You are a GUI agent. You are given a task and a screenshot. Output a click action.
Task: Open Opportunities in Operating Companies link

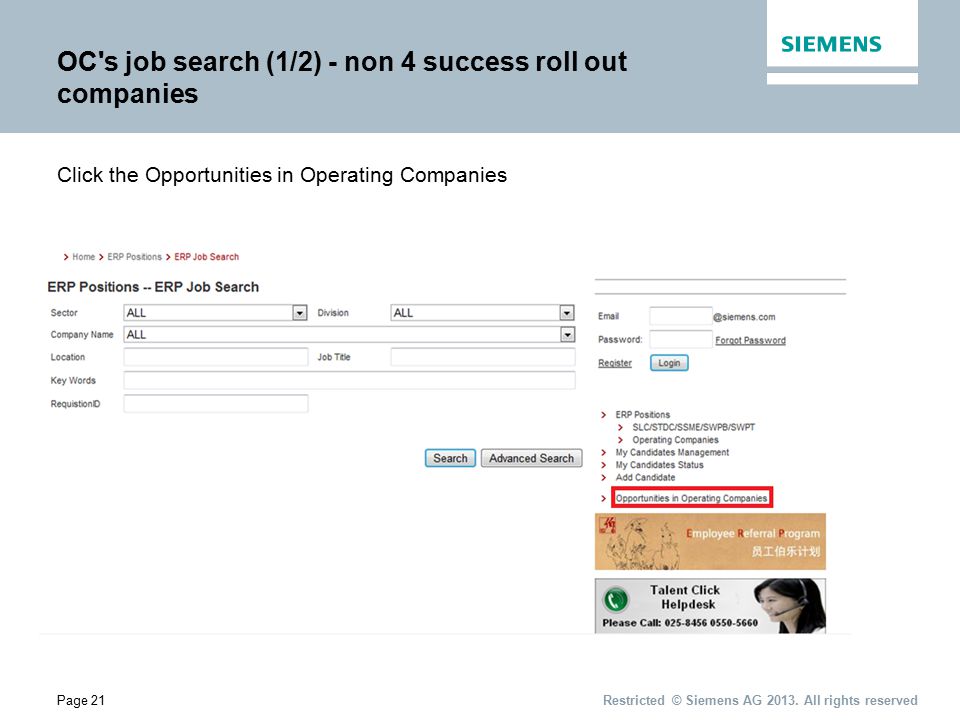tap(691, 498)
